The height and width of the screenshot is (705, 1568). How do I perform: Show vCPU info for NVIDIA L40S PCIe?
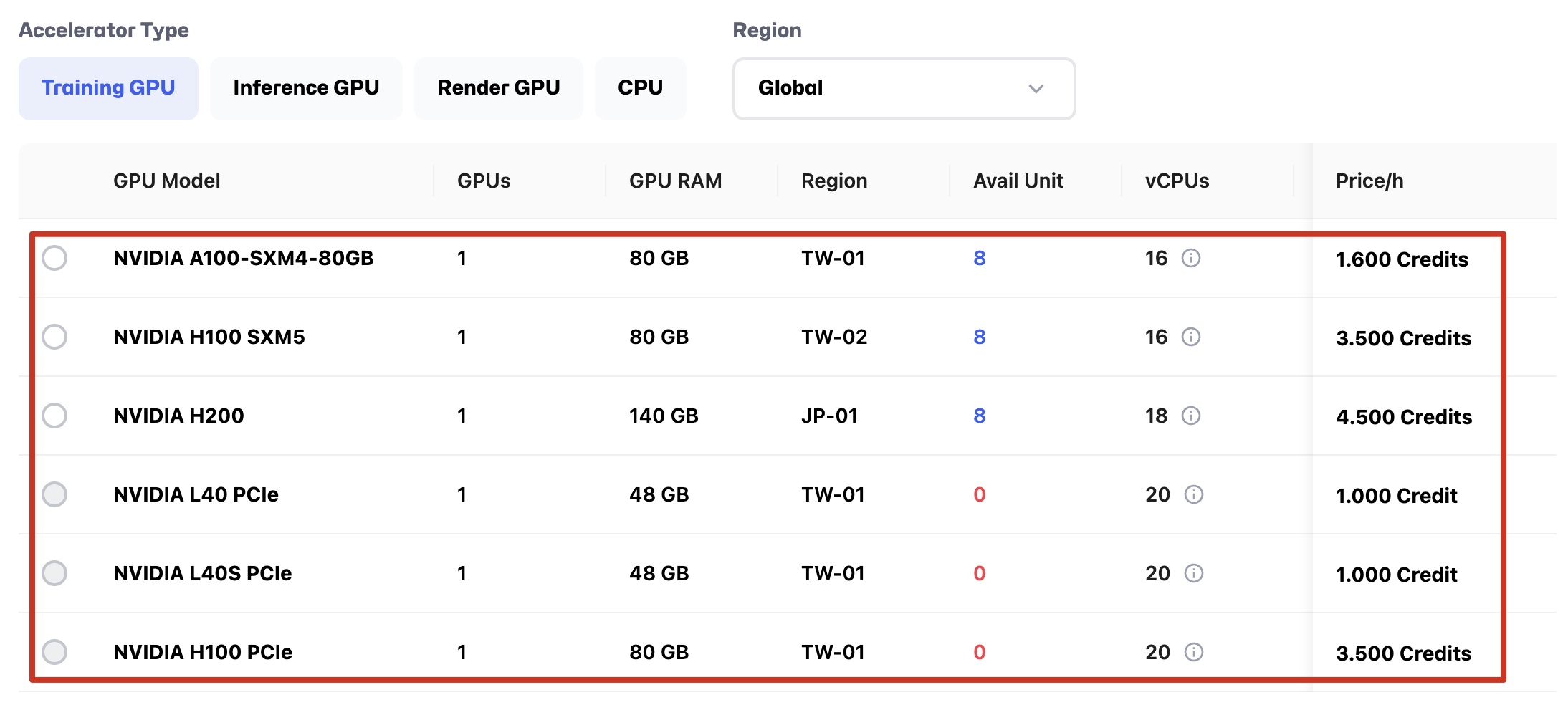pos(1193,573)
